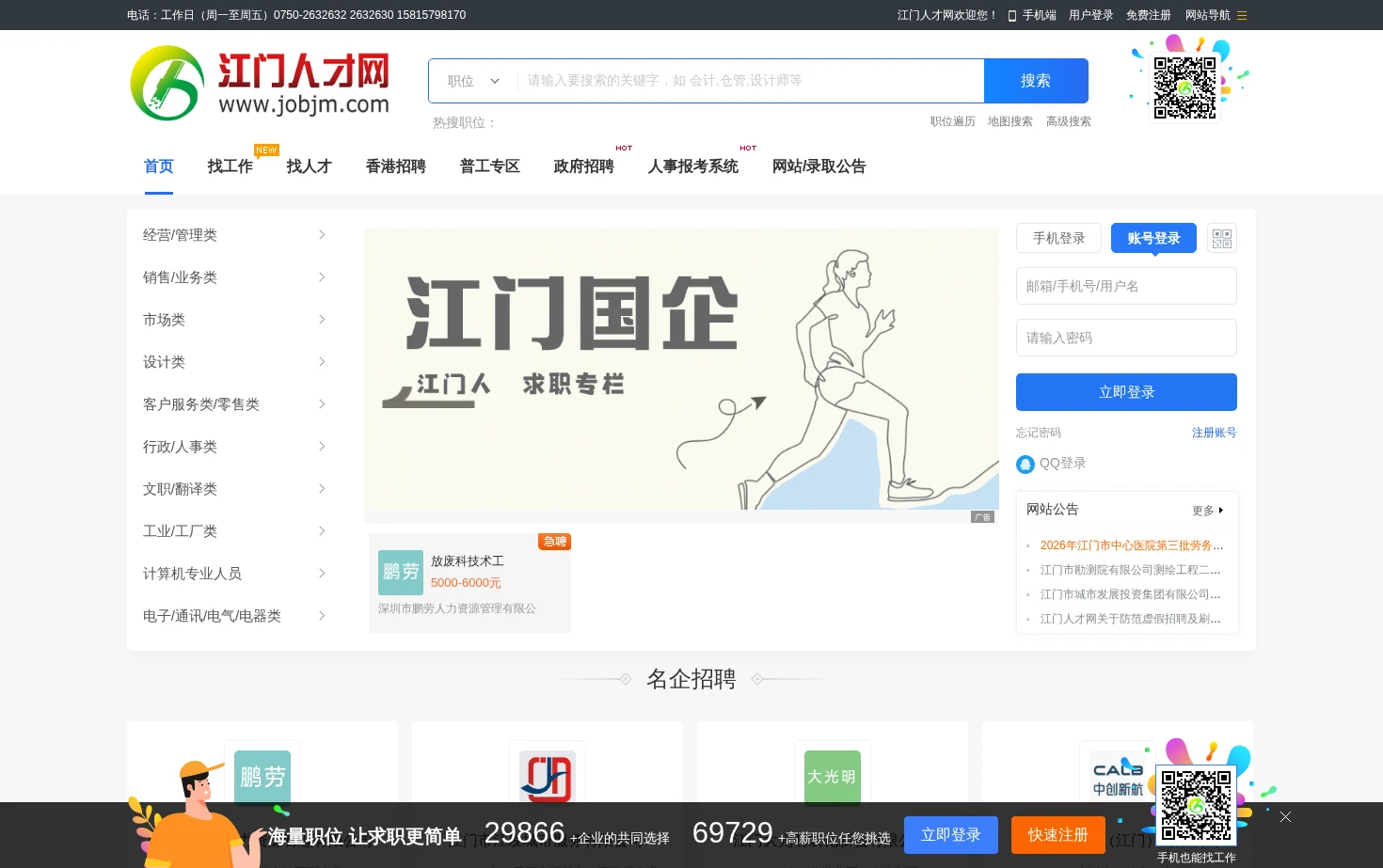
Task: Click the 注册账号 link
Action: point(1214,433)
